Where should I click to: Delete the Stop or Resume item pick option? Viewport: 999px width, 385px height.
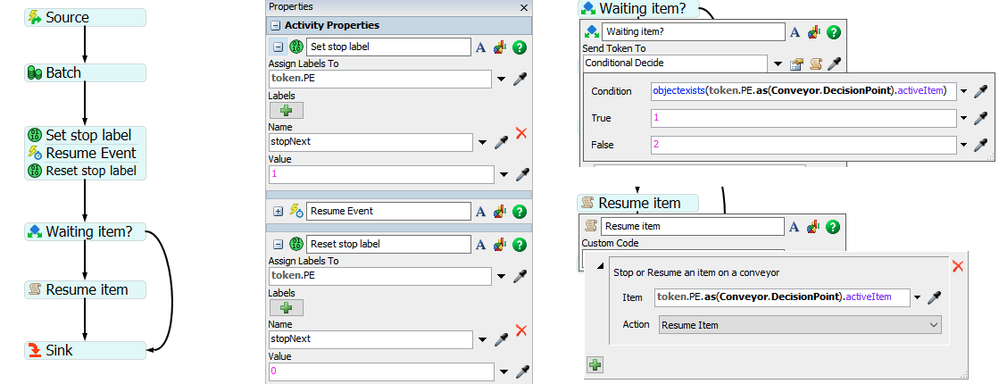click(958, 266)
